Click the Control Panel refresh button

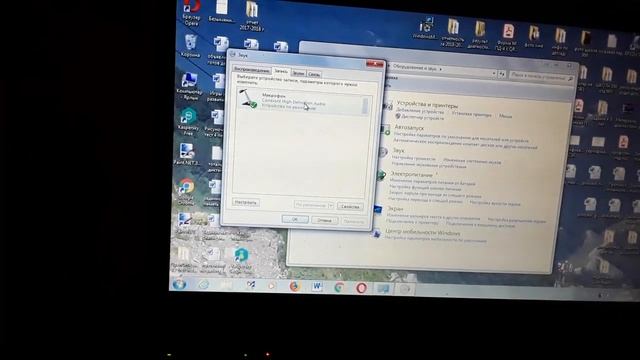pos(502,74)
